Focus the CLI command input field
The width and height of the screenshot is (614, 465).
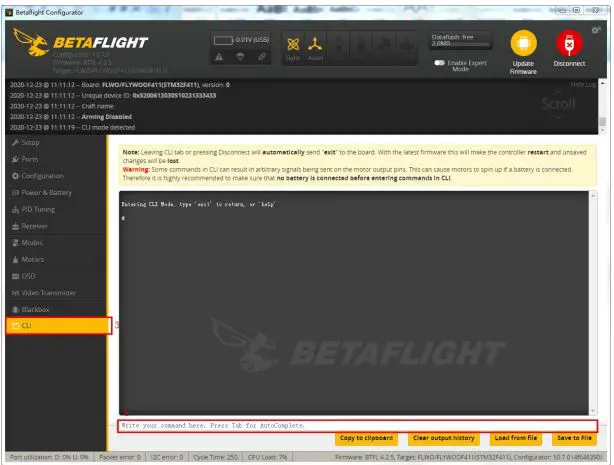click(358, 426)
